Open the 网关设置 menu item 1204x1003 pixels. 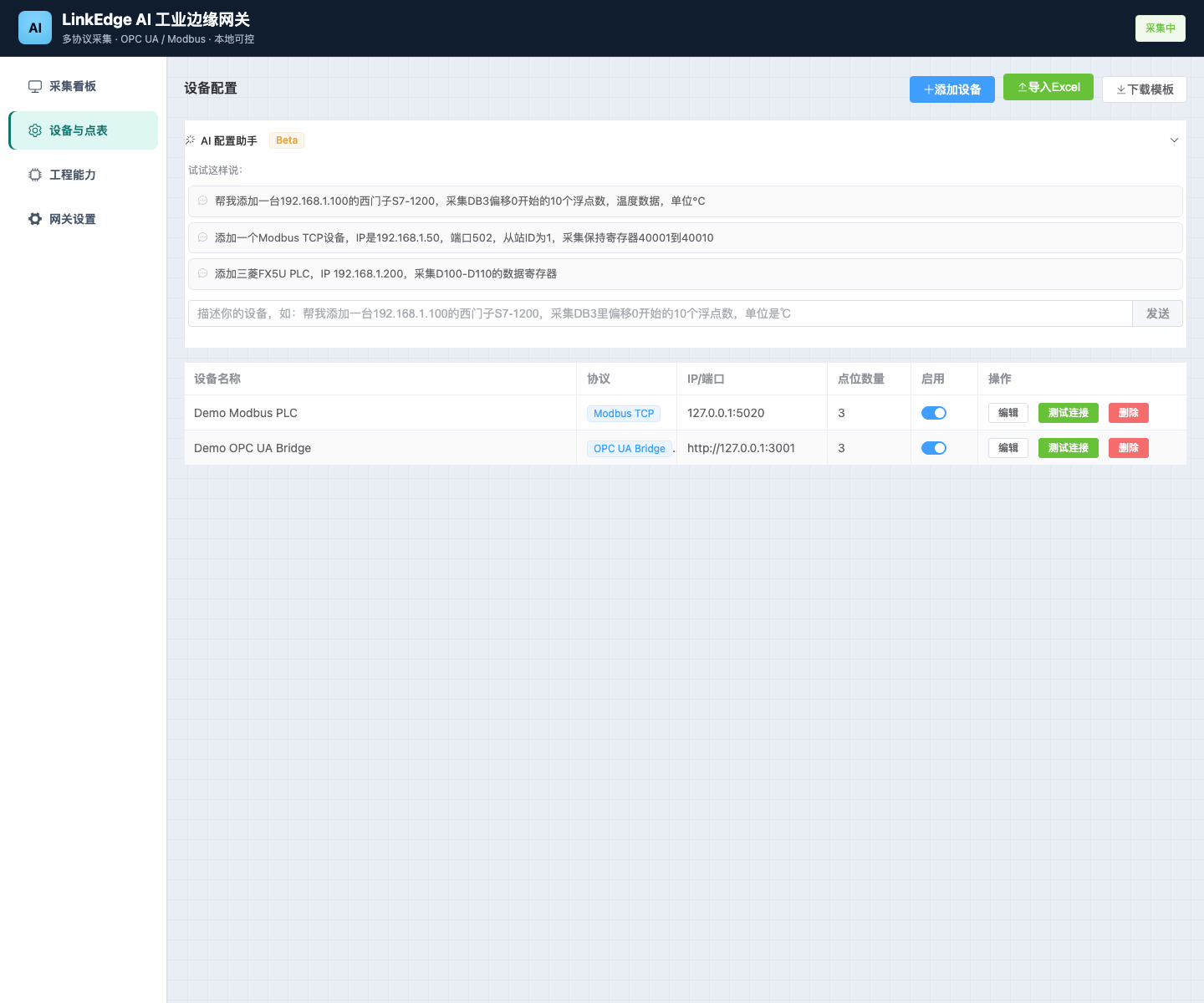[84, 219]
